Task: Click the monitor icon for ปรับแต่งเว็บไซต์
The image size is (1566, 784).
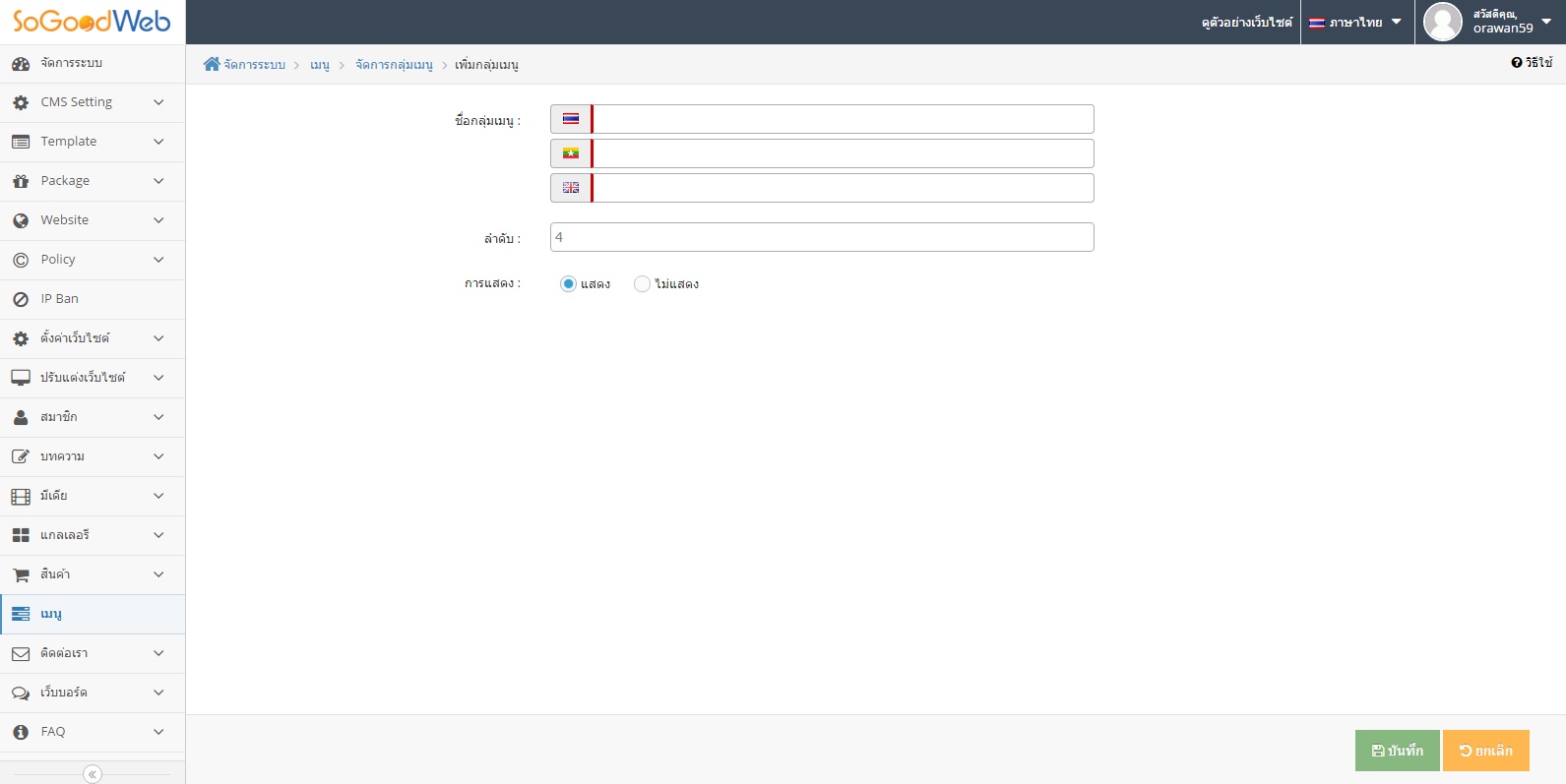Action: pyautogui.click(x=21, y=378)
